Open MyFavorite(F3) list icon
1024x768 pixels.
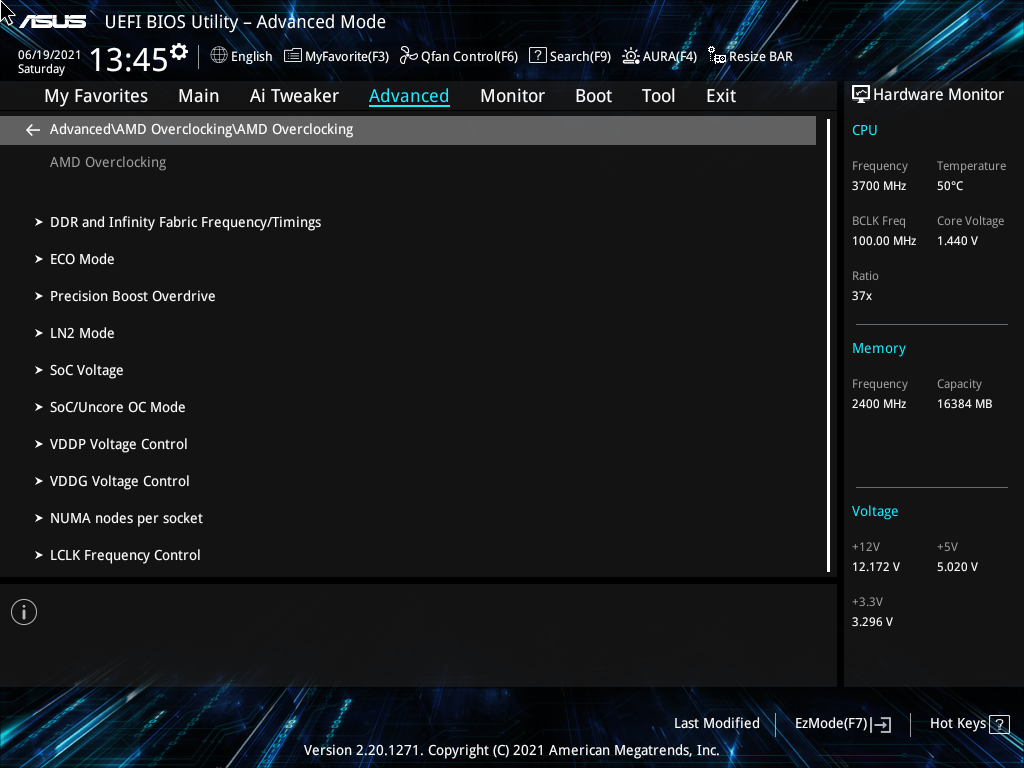[x=293, y=56]
